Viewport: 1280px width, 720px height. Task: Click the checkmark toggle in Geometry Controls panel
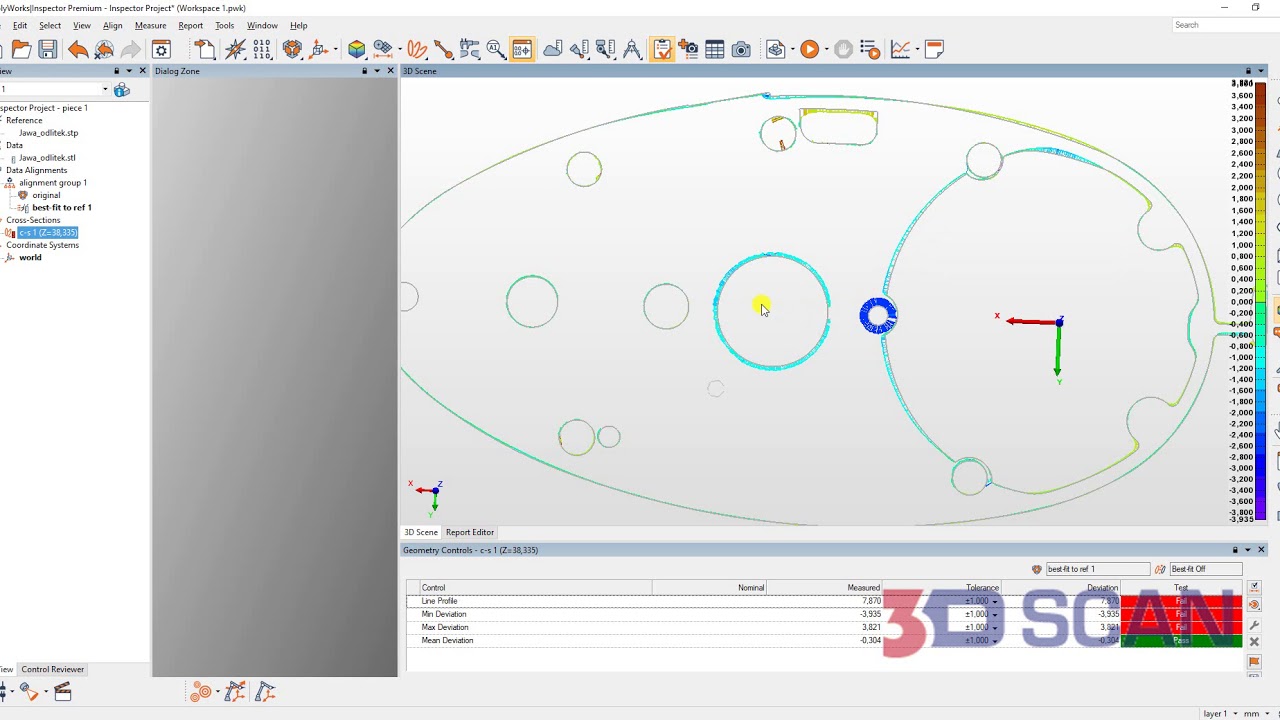(x=1253, y=588)
